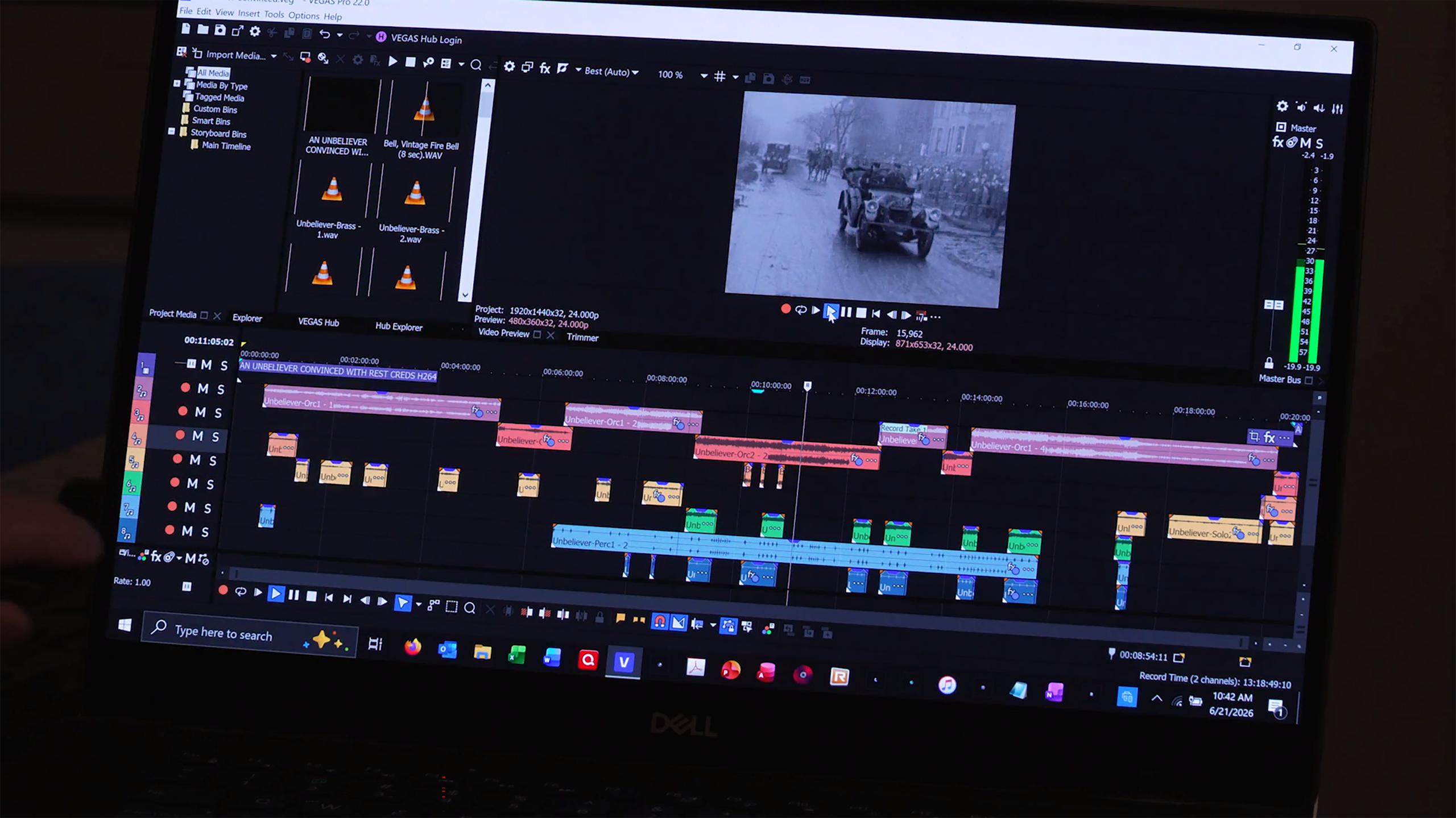1456x818 pixels.
Task: Click the Project Media search icon
Action: click(x=476, y=65)
